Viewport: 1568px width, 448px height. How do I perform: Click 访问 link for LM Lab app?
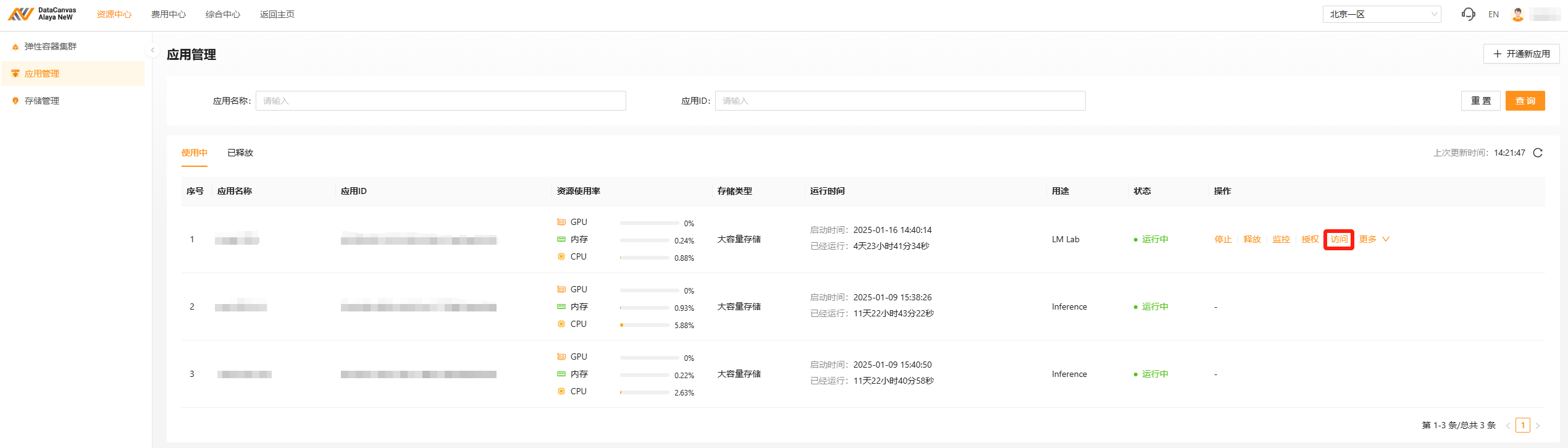tap(1338, 239)
